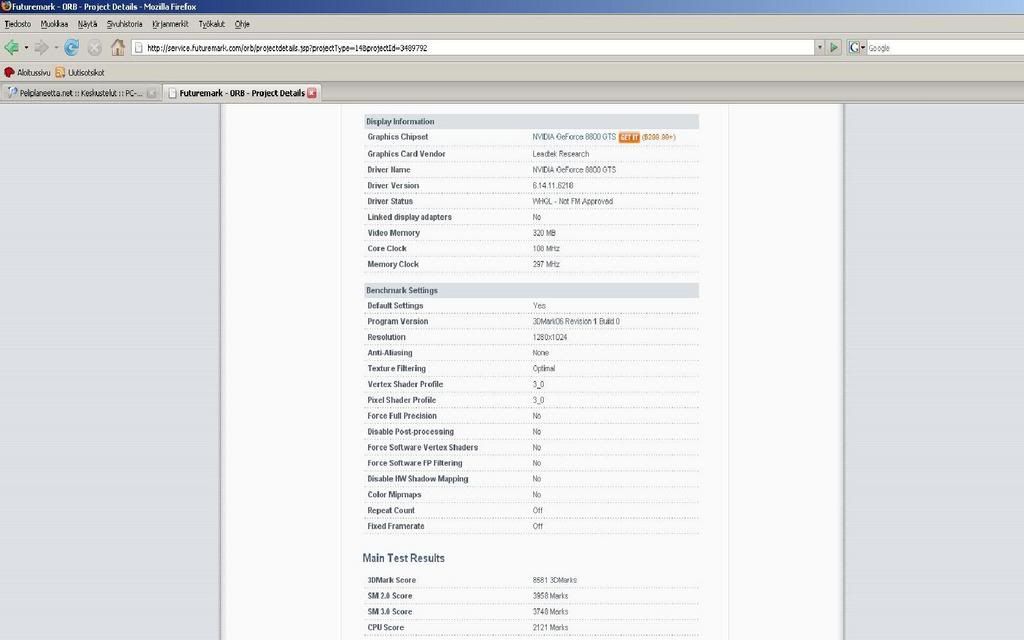Image resolution: width=1024 pixels, height=640 pixels.
Task: Close the Futuremark ORB Project Details tab
Action: coord(311,93)
